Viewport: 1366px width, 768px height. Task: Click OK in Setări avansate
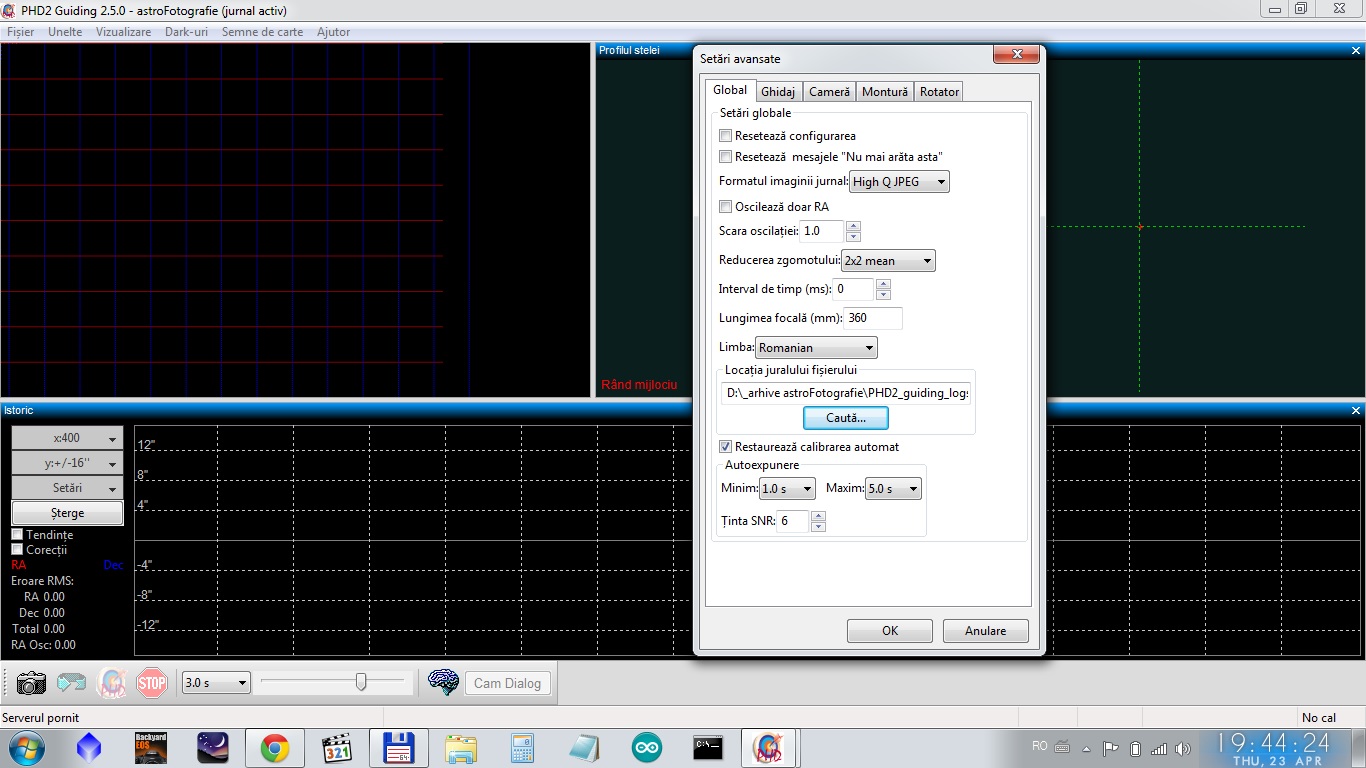(890, 631)
